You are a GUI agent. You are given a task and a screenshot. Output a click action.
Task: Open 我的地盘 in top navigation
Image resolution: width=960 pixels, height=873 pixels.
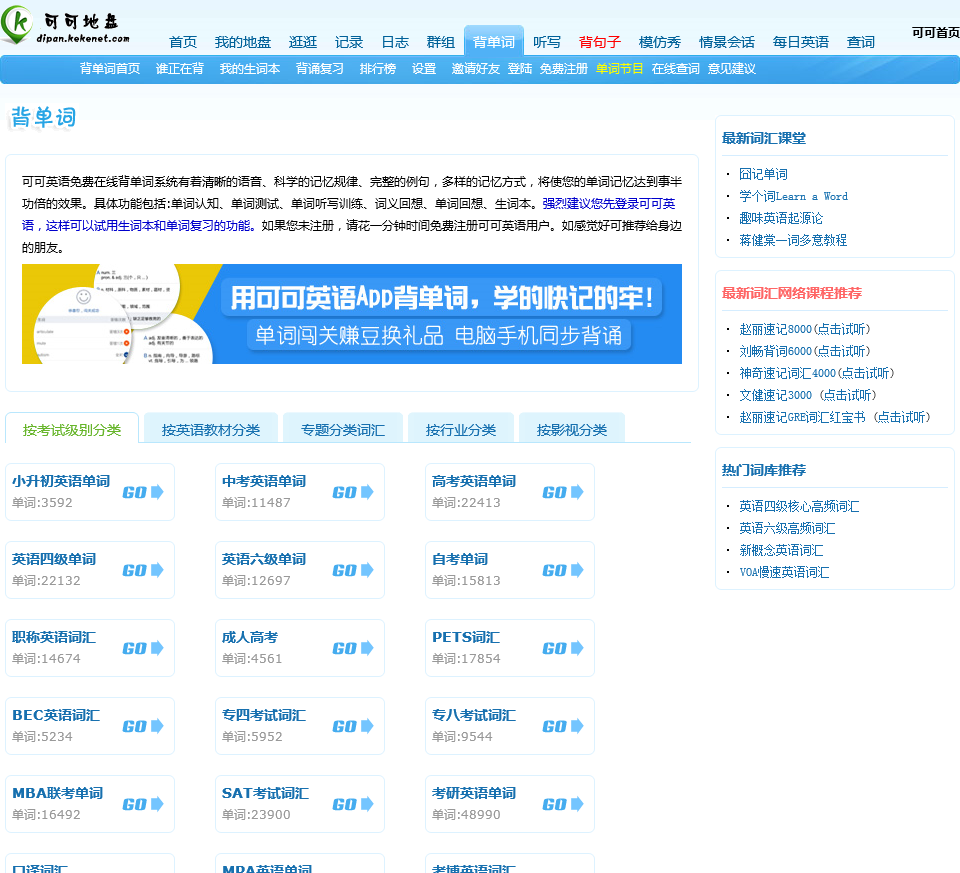click(242, 42)
